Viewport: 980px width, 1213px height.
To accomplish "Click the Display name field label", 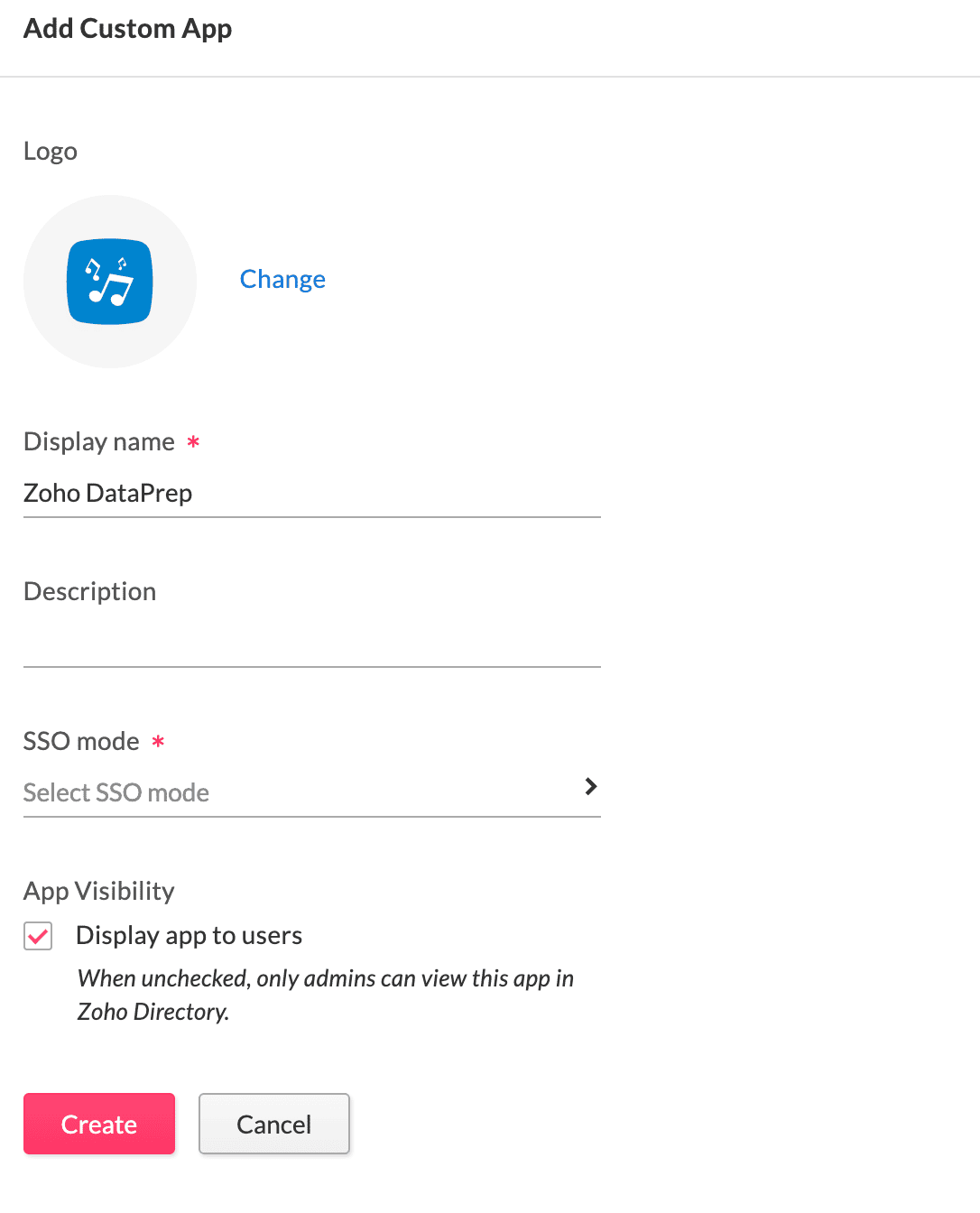I will point(99,442).
